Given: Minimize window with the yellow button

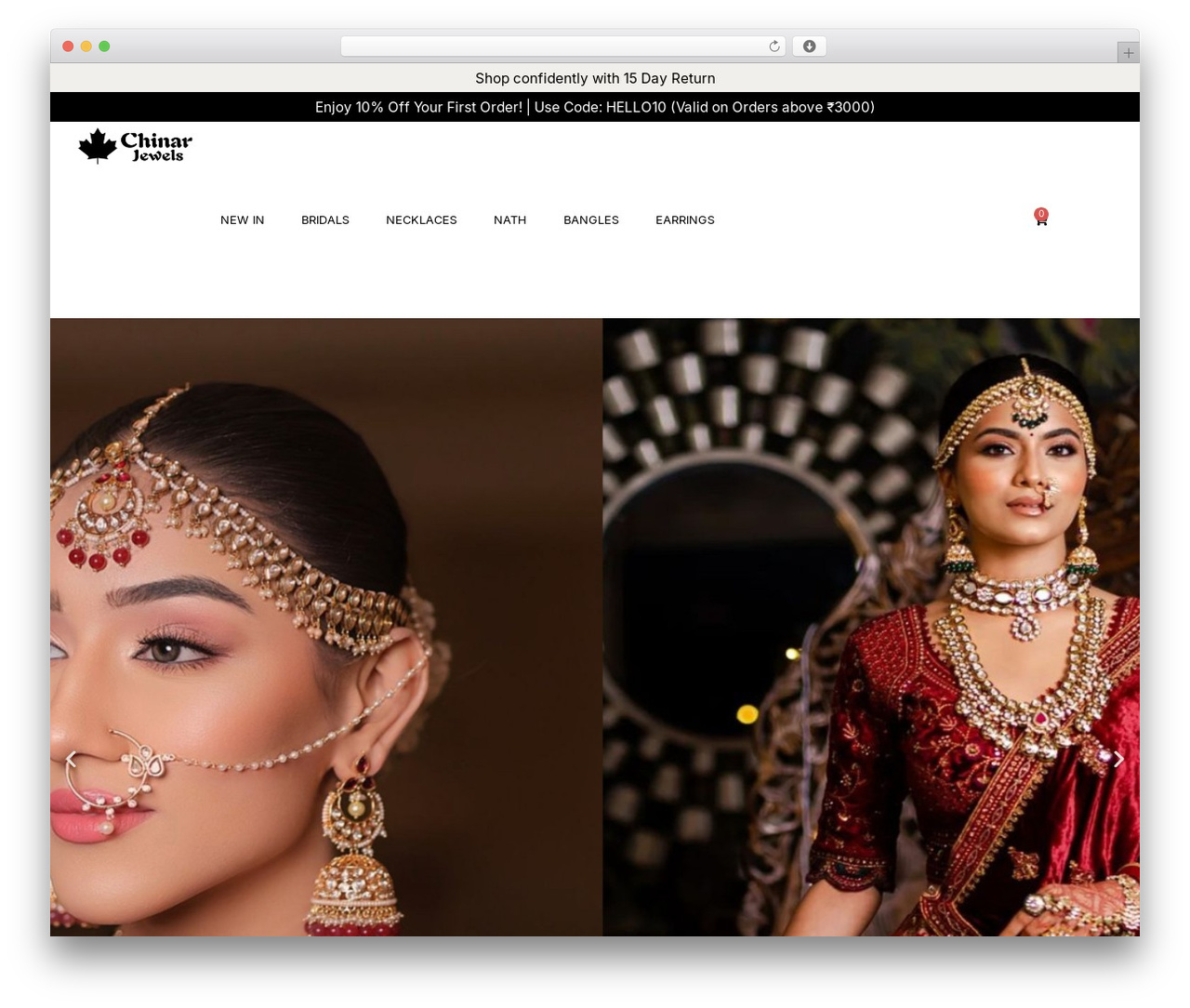Looking at the screenshot, I should (x=86, y=46).
